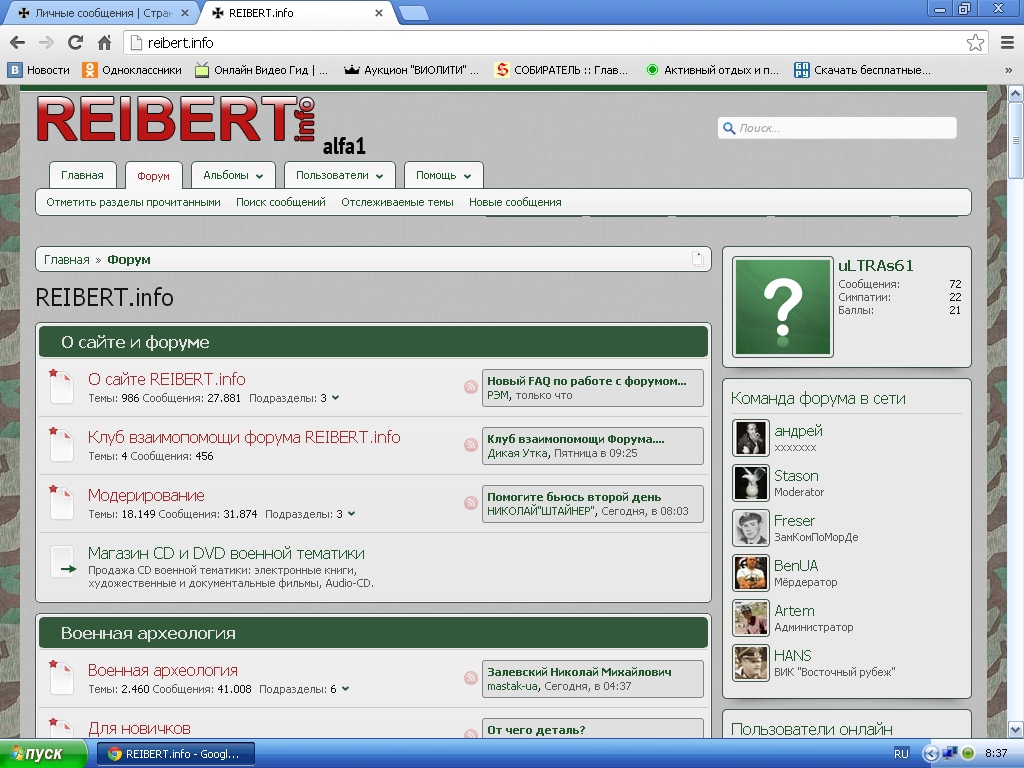Open the Модерирование forum
Viewport: 1024px width, 768px height.
(x=146, y=496)
